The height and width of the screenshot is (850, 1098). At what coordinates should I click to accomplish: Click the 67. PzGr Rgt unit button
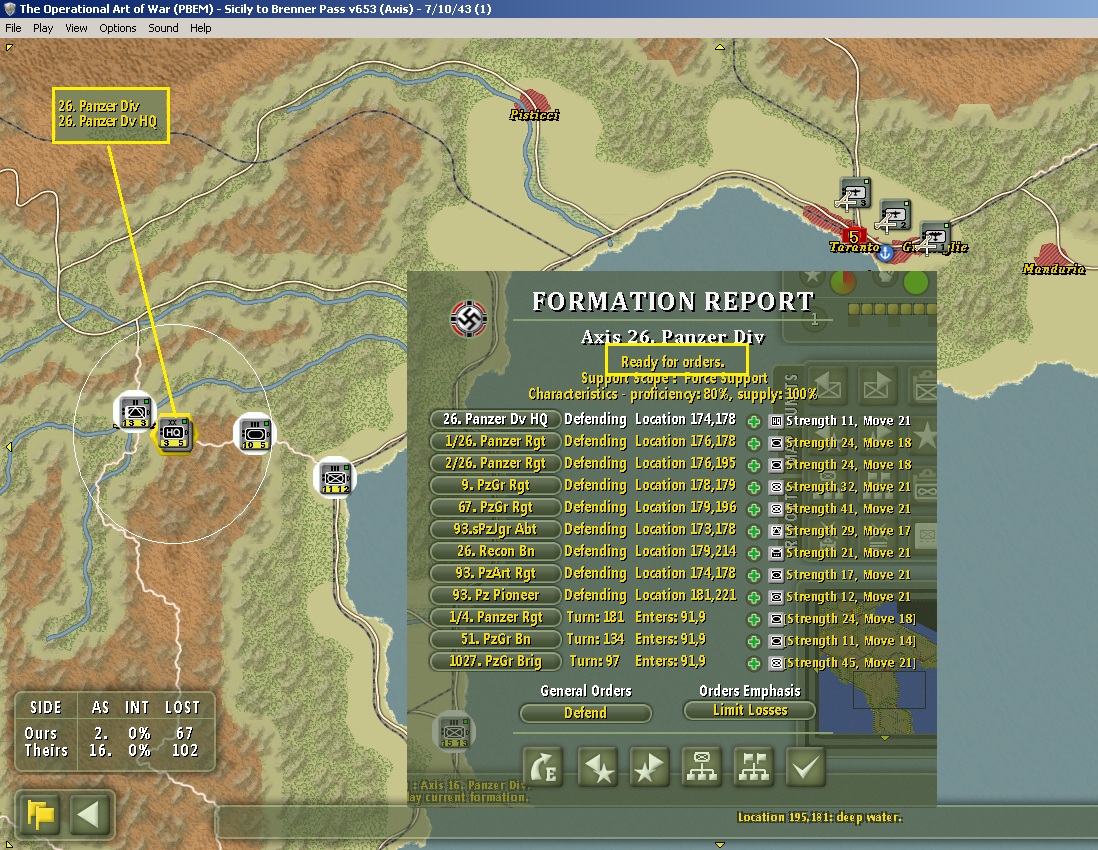pos(495,507)
